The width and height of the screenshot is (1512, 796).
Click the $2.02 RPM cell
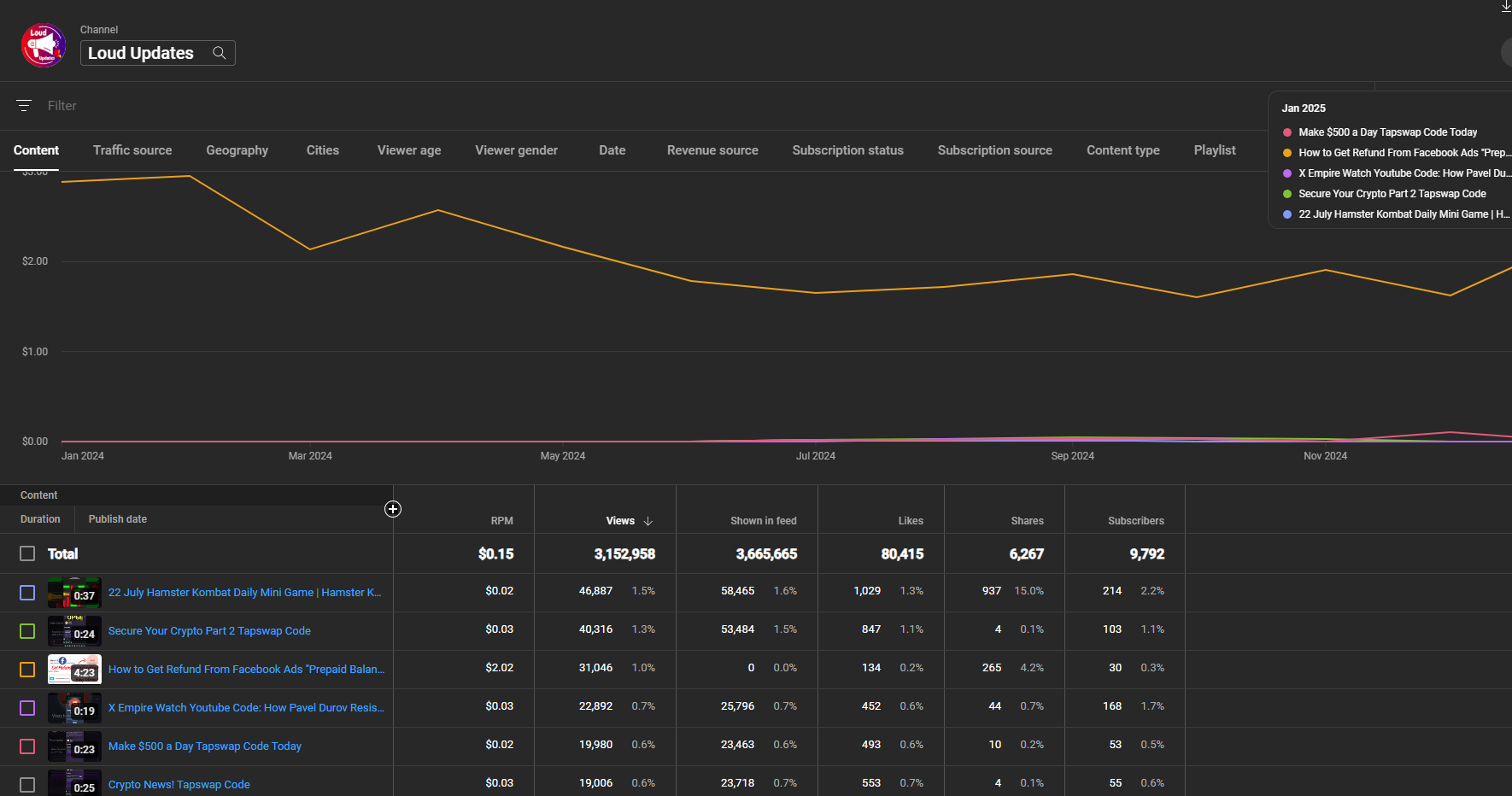pos(500,668)
